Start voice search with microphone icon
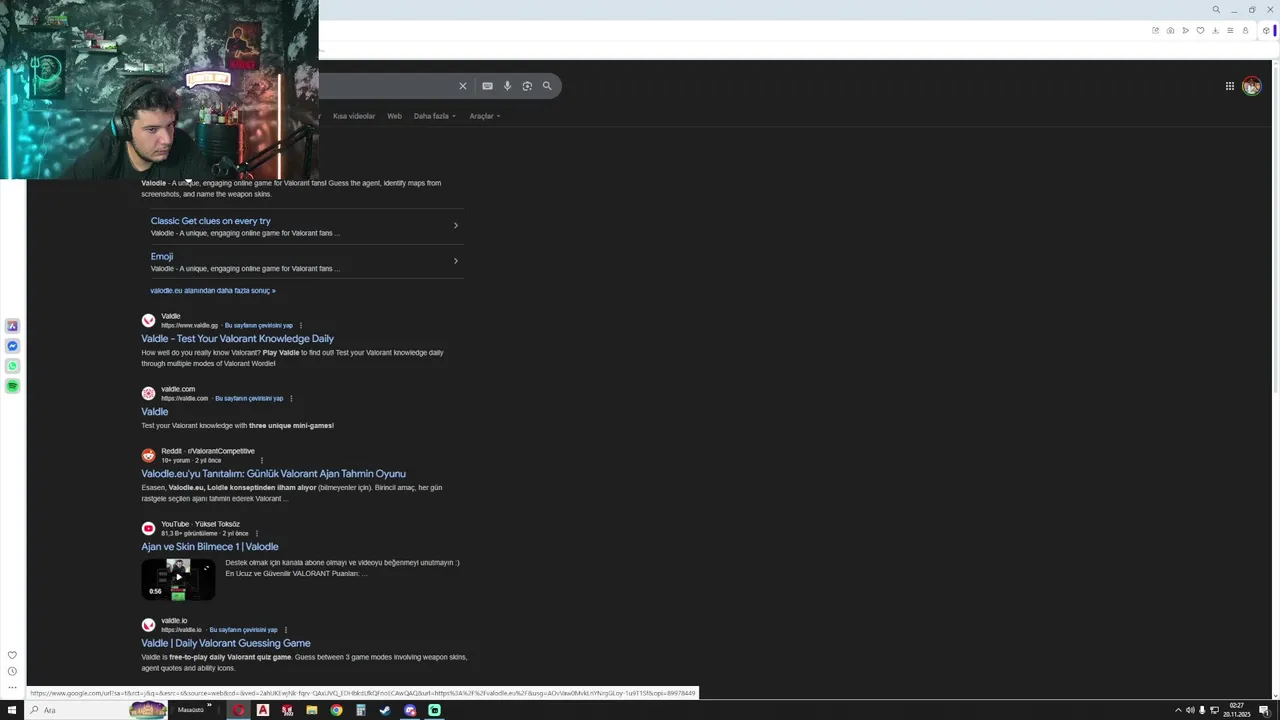The image size is (1280, 720). tap(507, 86)
